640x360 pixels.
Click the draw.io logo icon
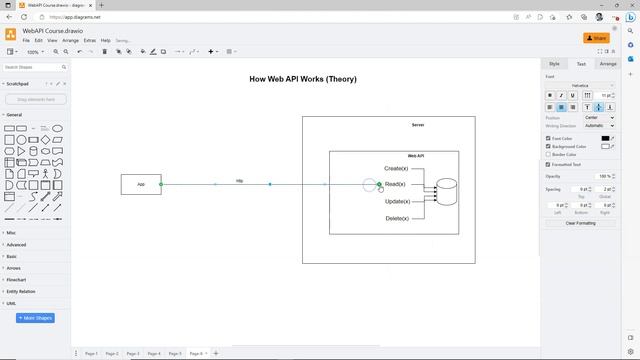(x=11, y=34)
